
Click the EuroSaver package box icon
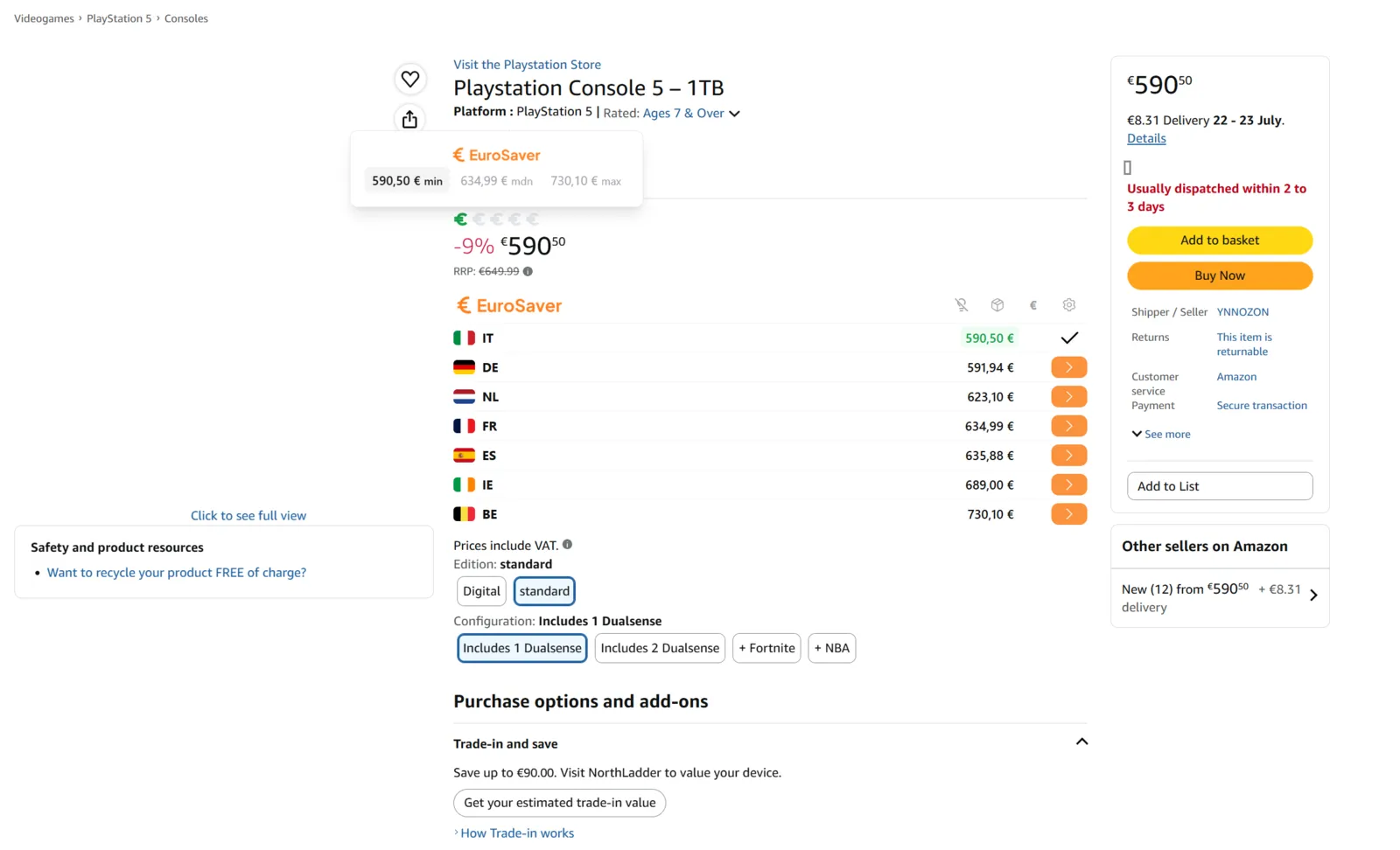point(997,305)
